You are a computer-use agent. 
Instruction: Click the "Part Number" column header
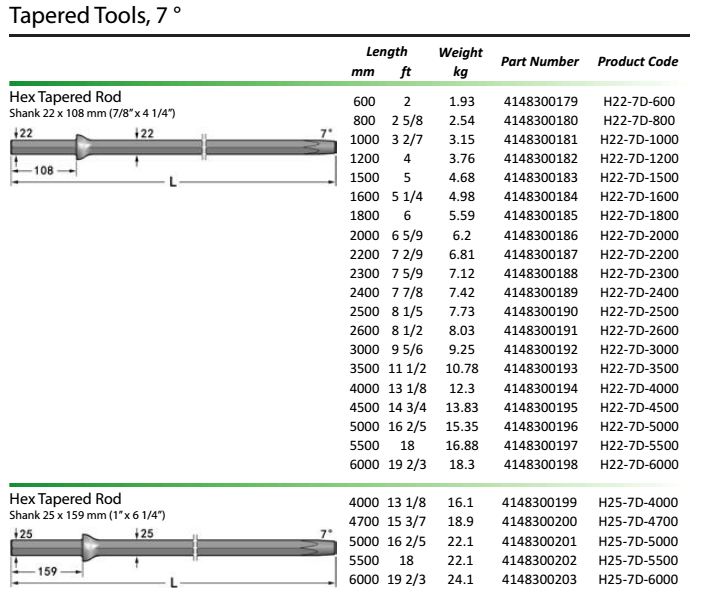[x=539, y=62]
